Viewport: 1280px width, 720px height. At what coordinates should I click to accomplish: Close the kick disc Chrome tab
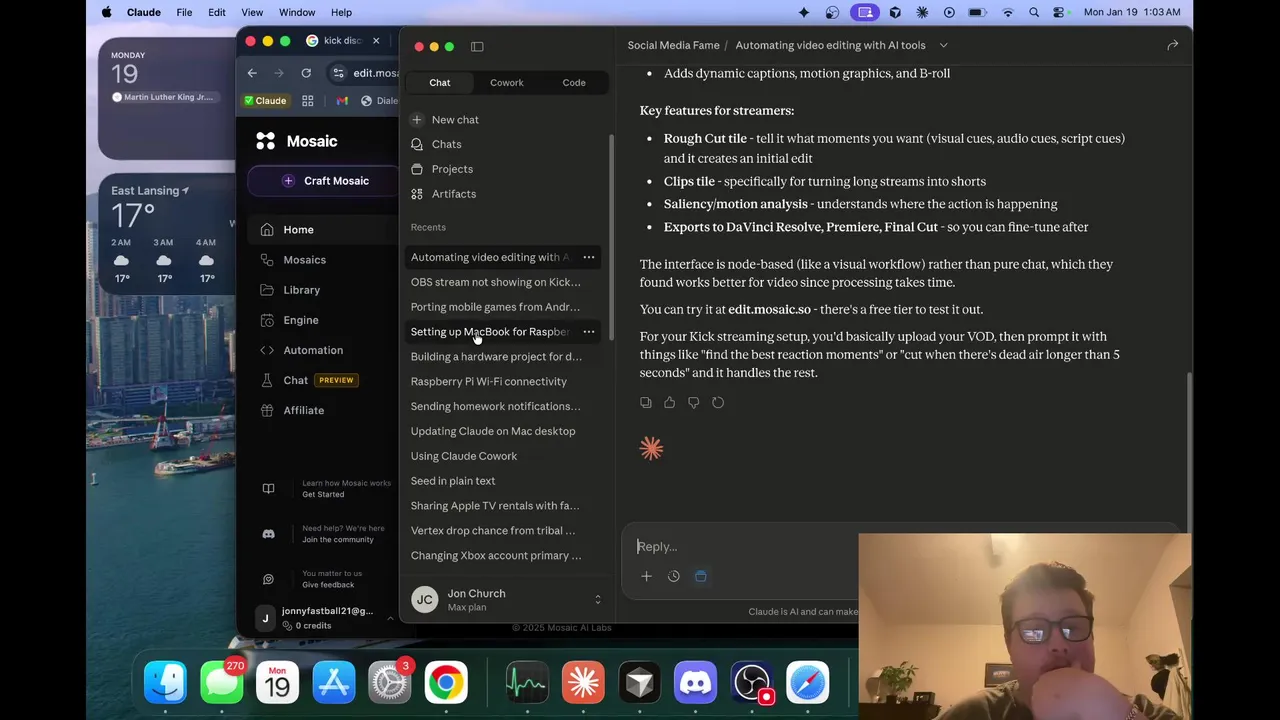coord(376,41)
